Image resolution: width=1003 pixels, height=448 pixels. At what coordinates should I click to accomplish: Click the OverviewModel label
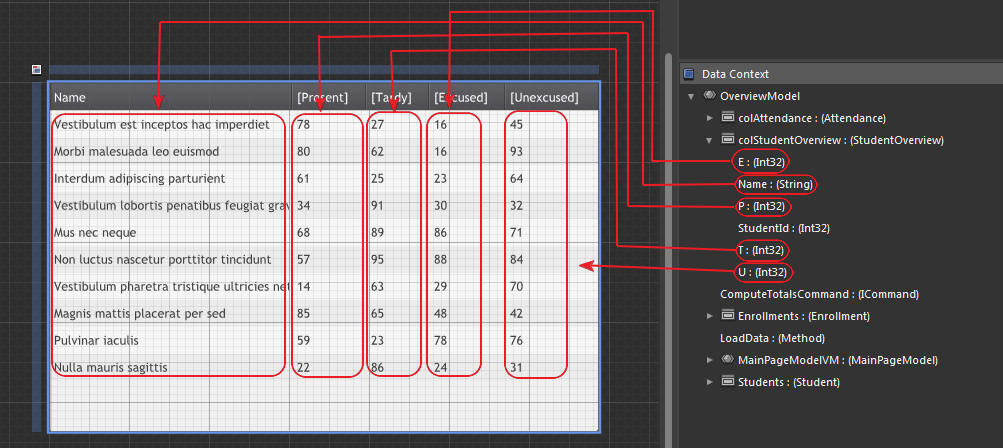(760, 96)
